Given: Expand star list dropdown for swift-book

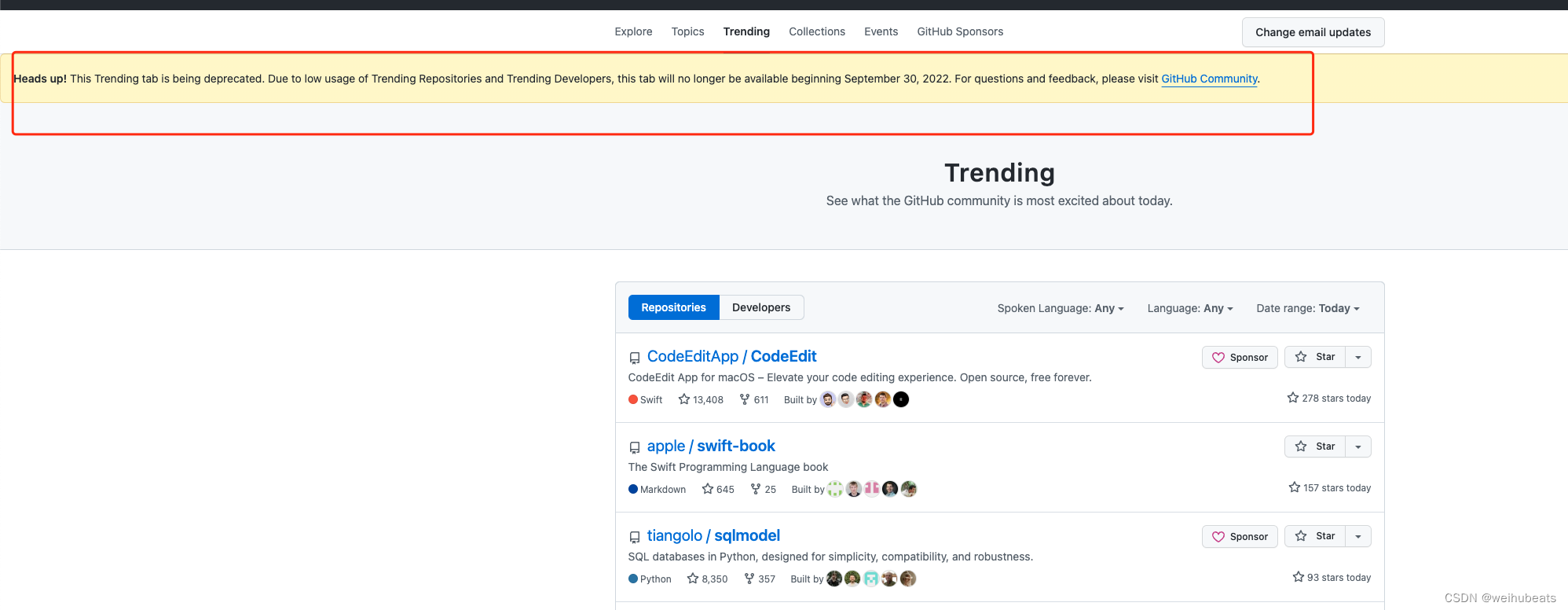Looking at the screenshot, I should point(1358,446).
